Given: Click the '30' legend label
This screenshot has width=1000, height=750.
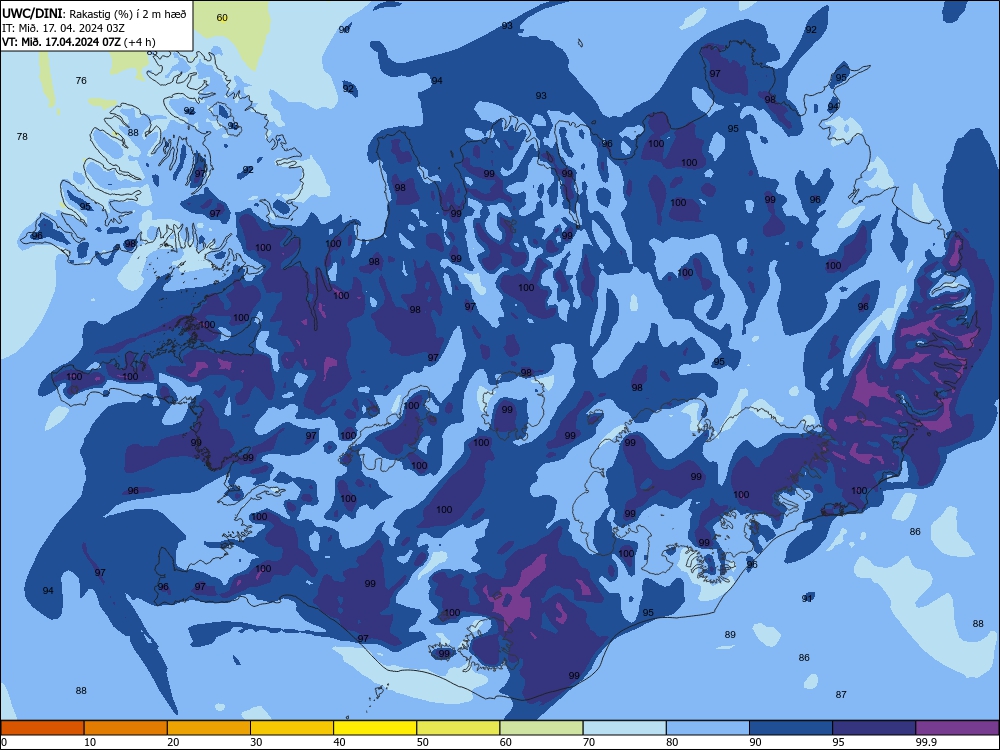Looking at the screenshot, I should 256,742.
